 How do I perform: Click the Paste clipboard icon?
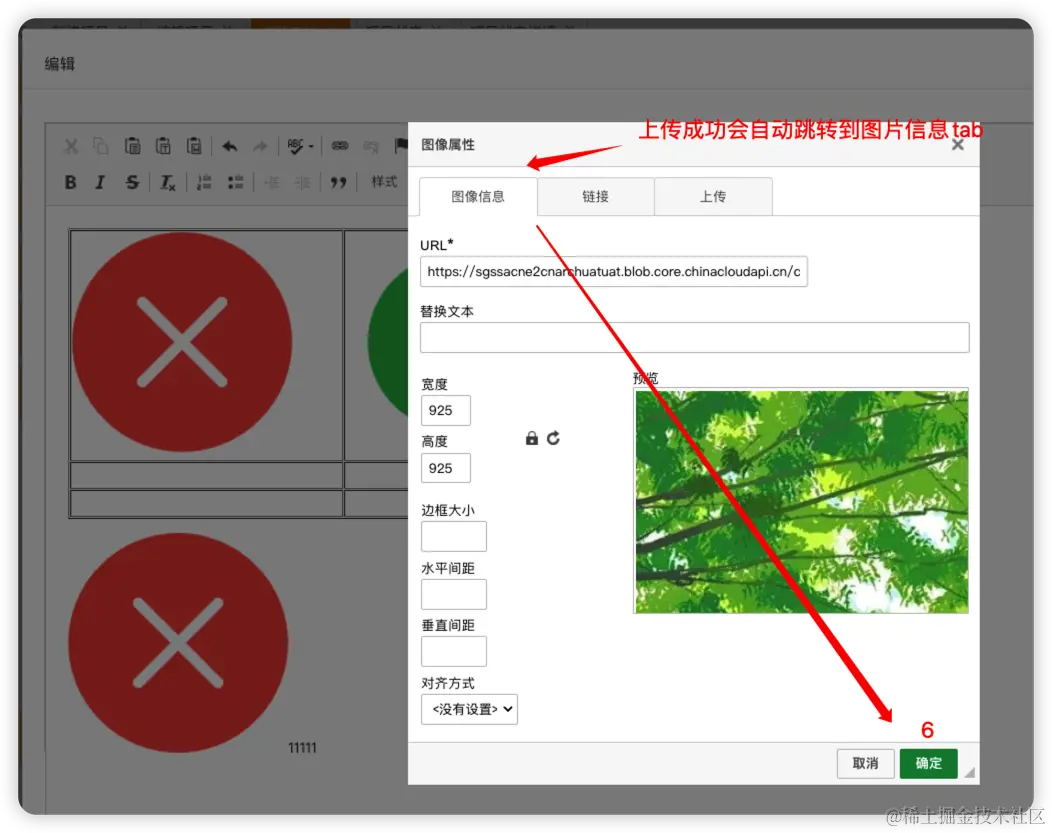click(132, 146)
